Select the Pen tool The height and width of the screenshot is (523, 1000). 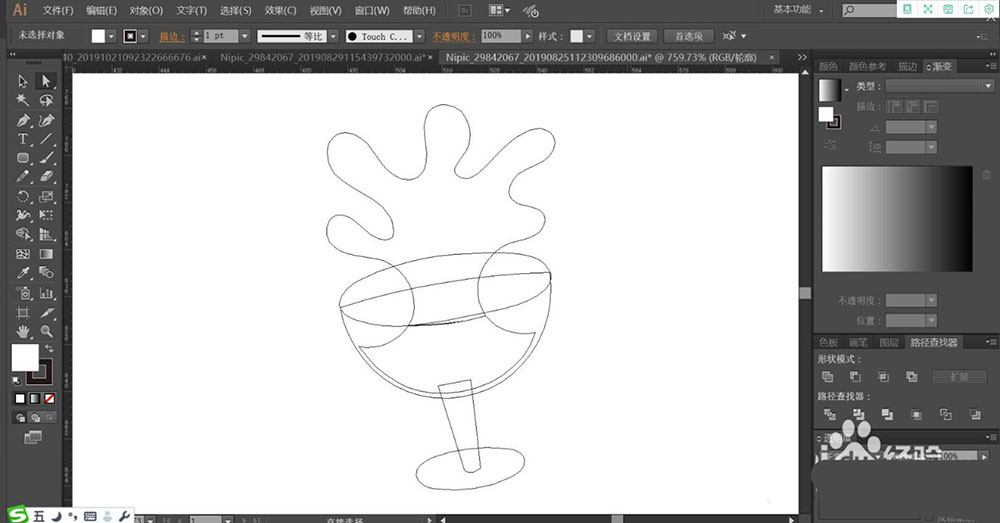23,120
